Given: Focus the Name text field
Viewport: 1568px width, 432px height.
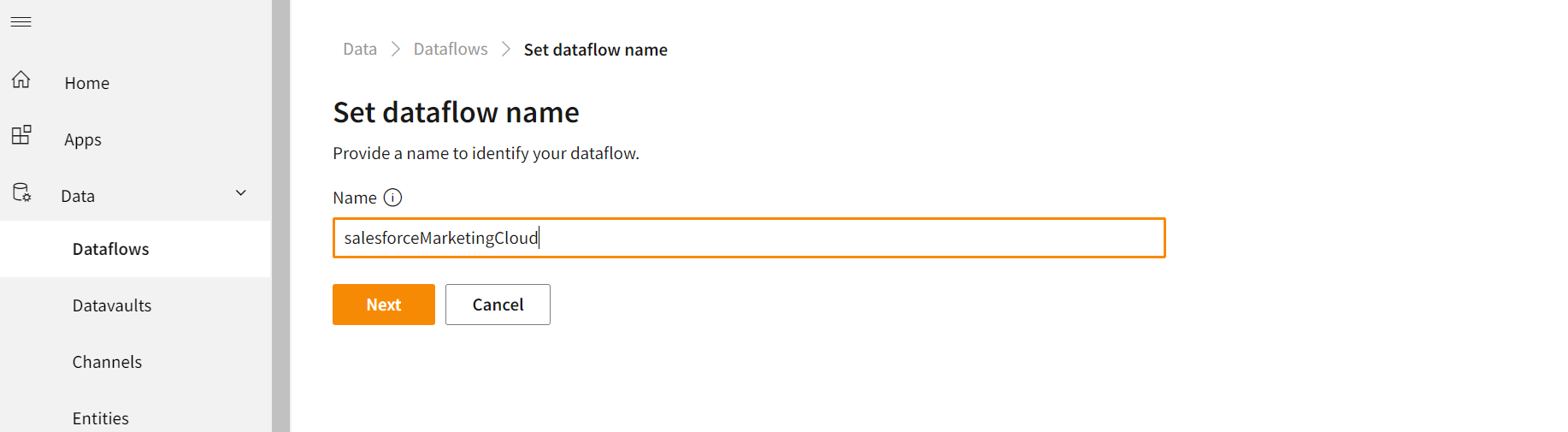Looking at the screenshot, I should tap(748, 238).
